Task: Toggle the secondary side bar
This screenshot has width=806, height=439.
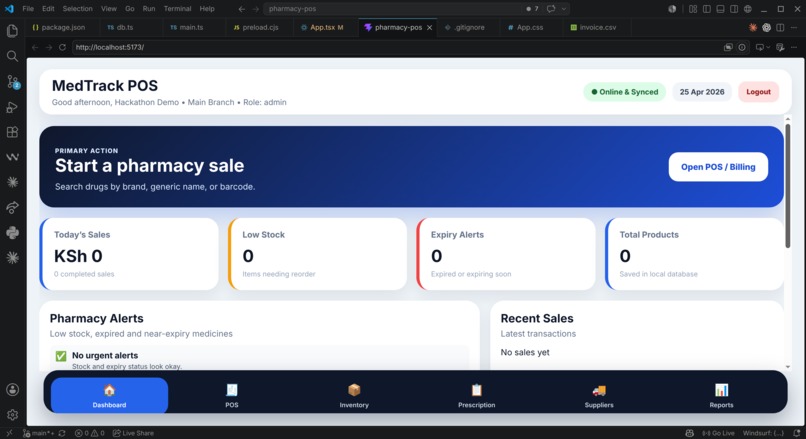Action: (x=734, y=9)
